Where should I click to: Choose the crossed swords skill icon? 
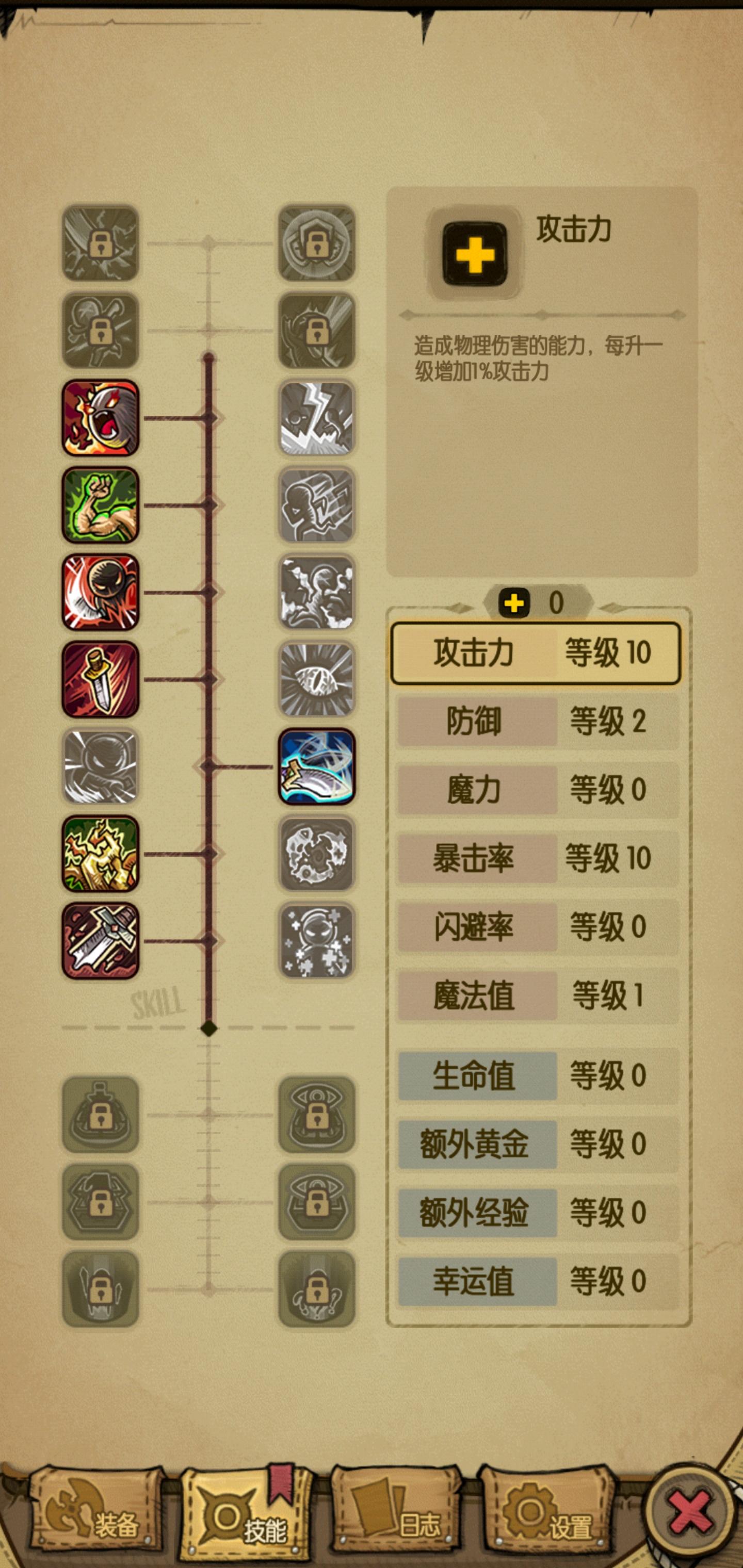(101, 941)
